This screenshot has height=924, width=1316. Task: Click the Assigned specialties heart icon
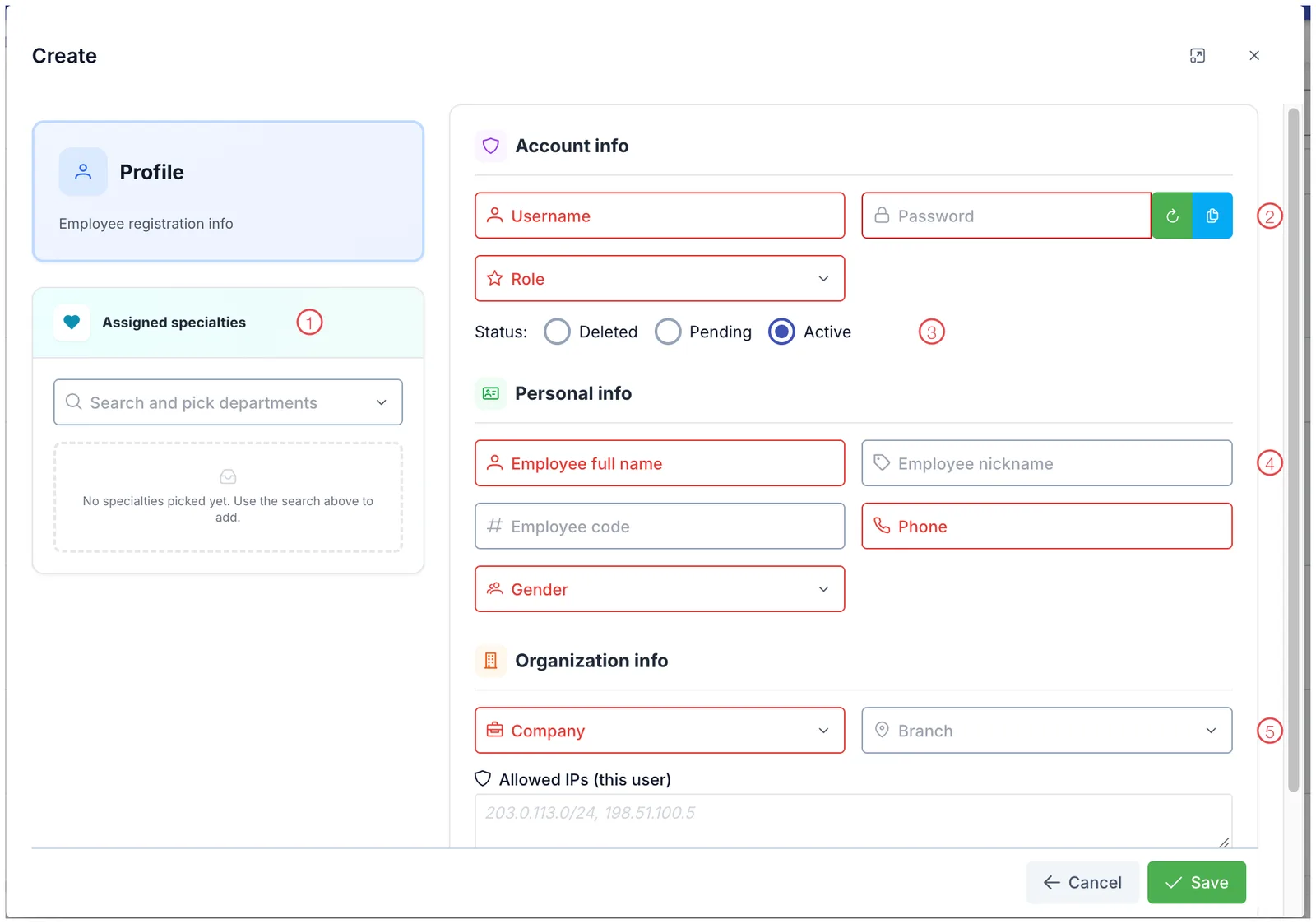pyautogui.click(x=72, y=323)
